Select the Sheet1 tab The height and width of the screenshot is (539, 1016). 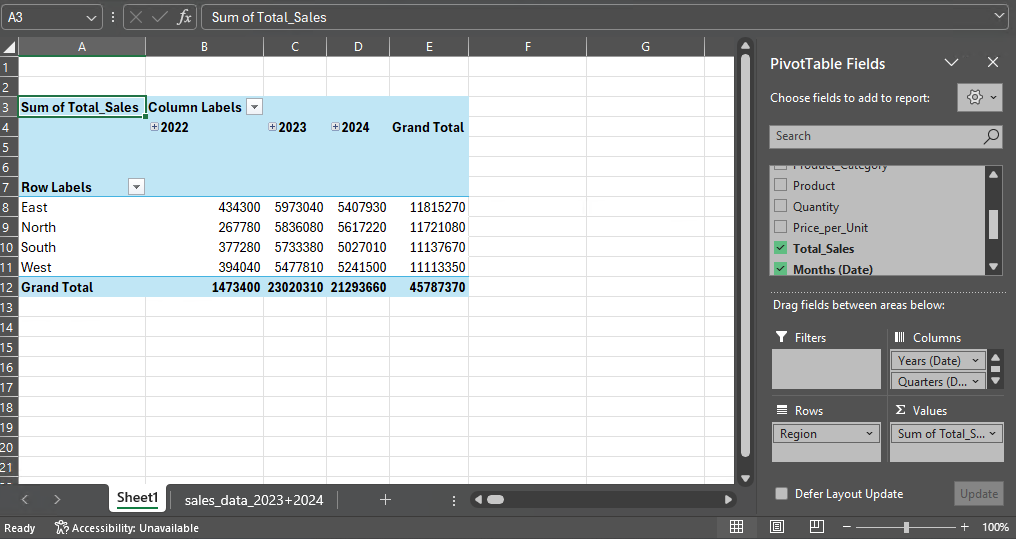pos(137,498)
